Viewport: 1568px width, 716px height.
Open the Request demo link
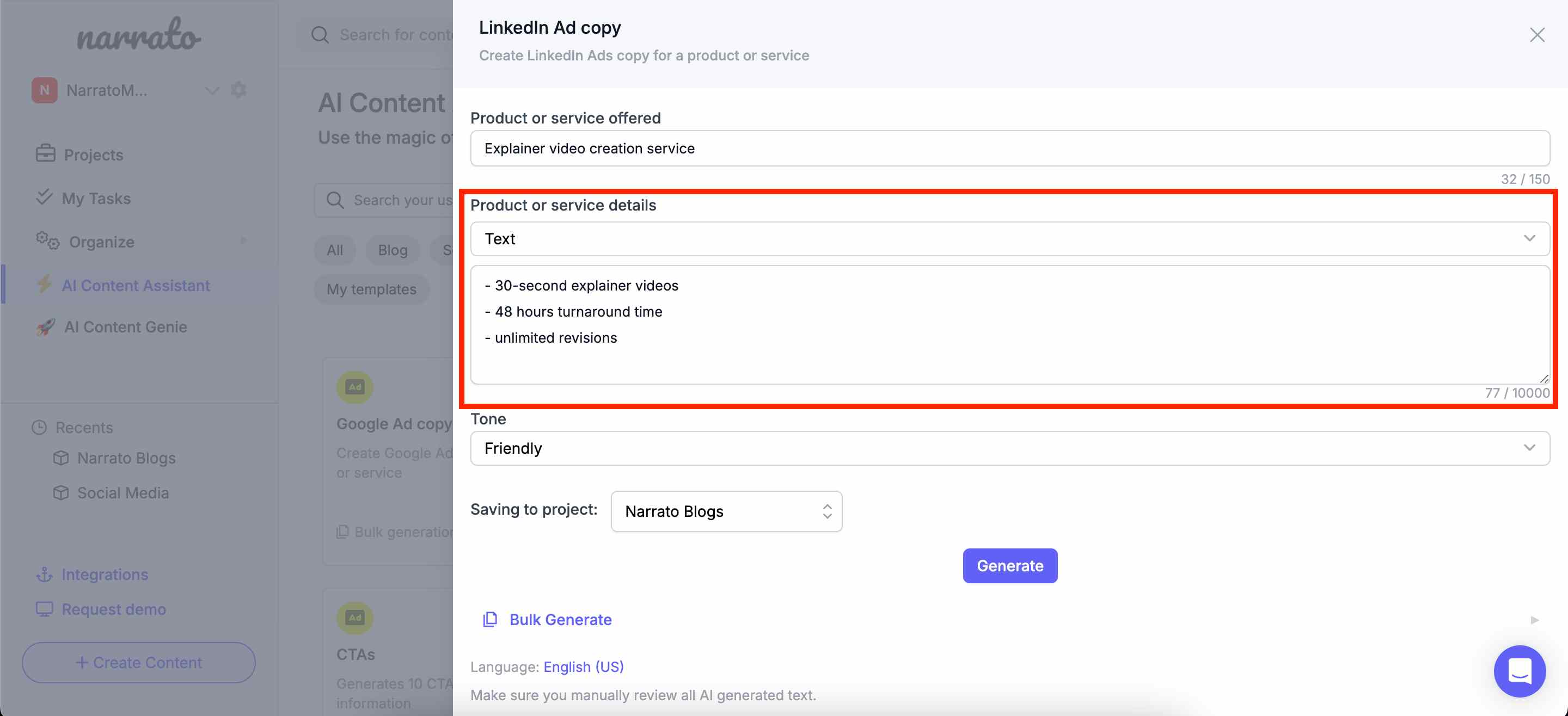[x=114, y=609]
